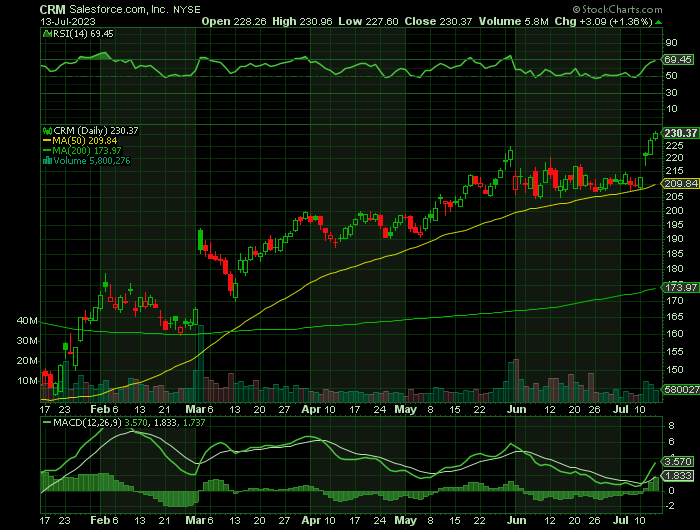Click the 69.45 RSI value tag

click(x=678, y=59)
